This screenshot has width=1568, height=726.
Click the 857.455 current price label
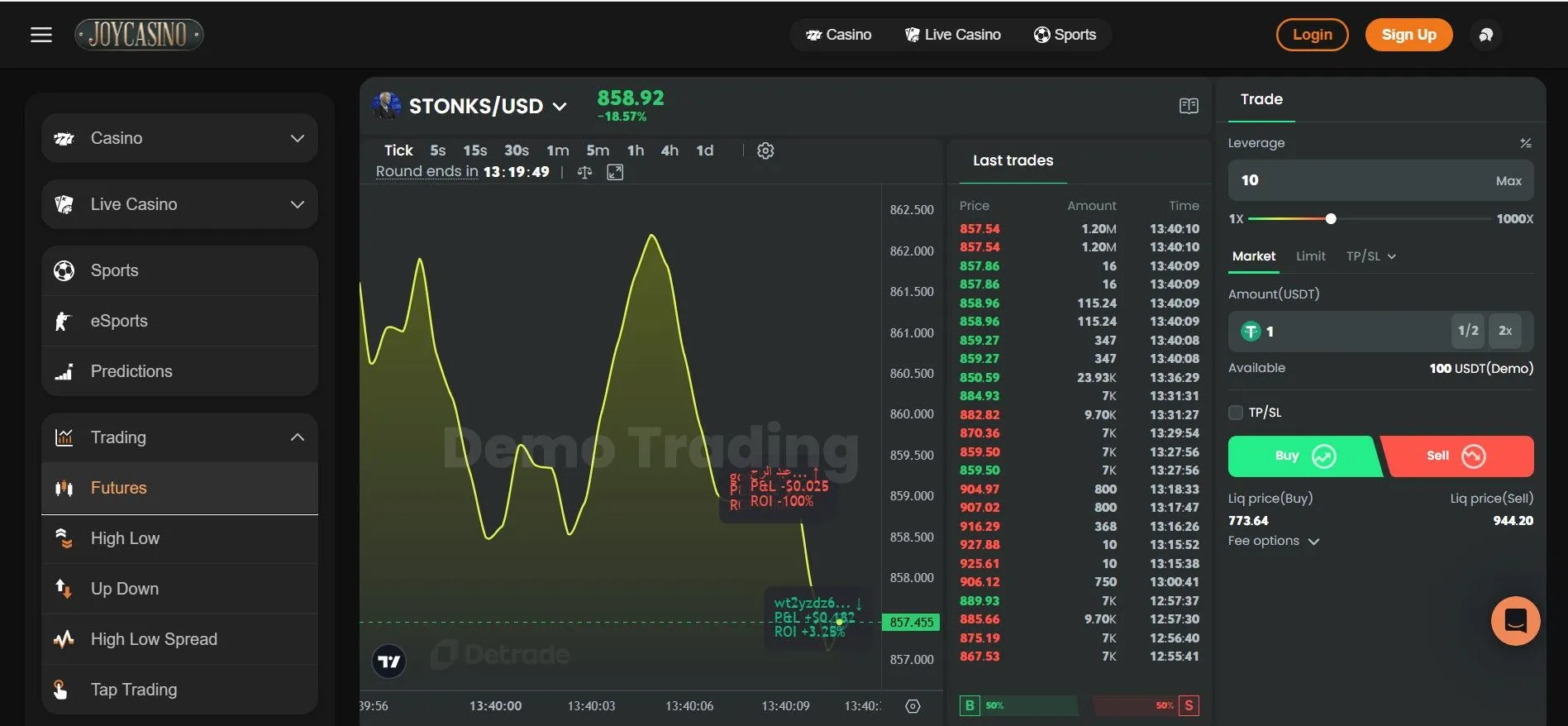coord(911,623)
